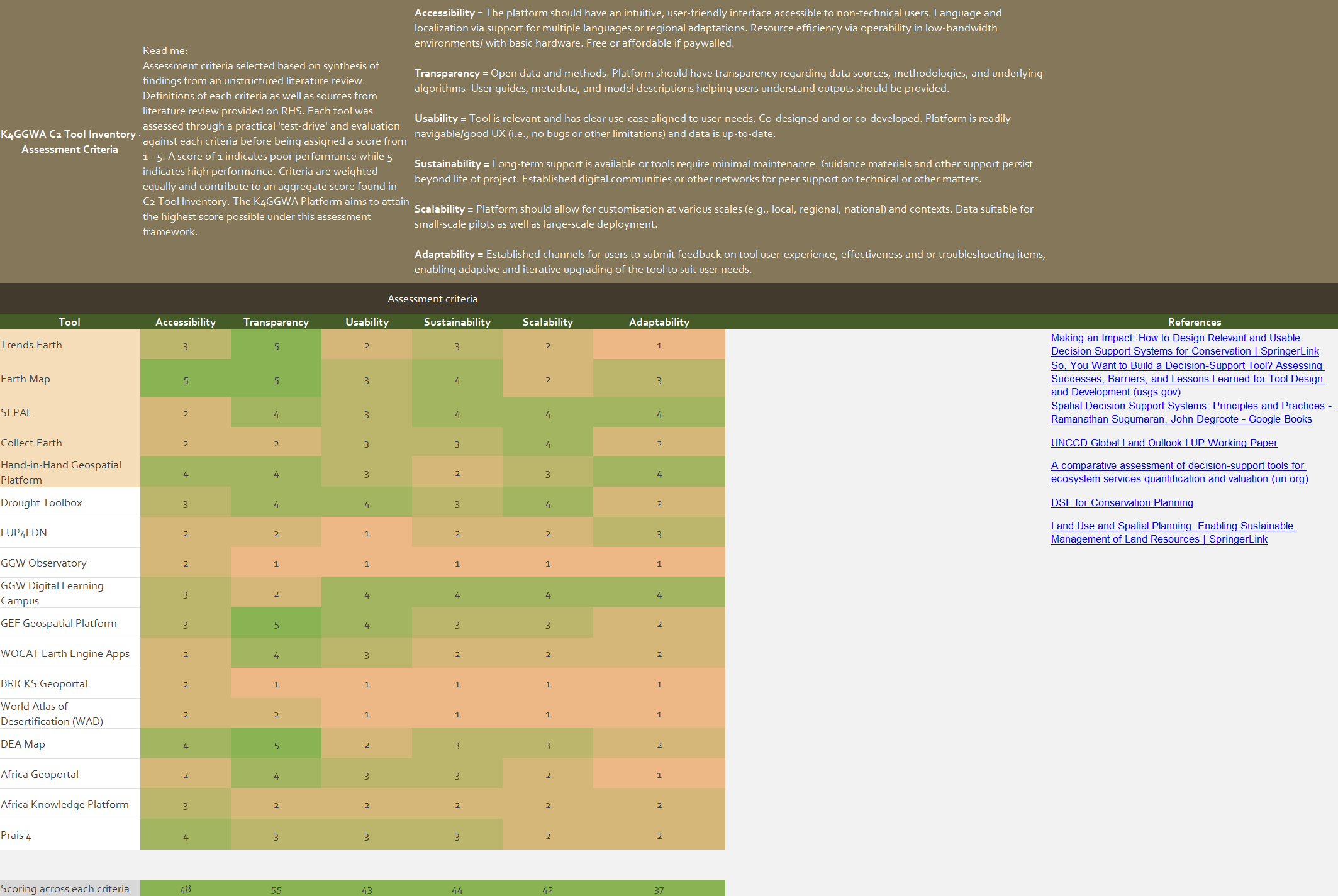Open the comparative assessment of decision-support tools link
The image size is (1338, 896).
click(x=1179, y=472)
